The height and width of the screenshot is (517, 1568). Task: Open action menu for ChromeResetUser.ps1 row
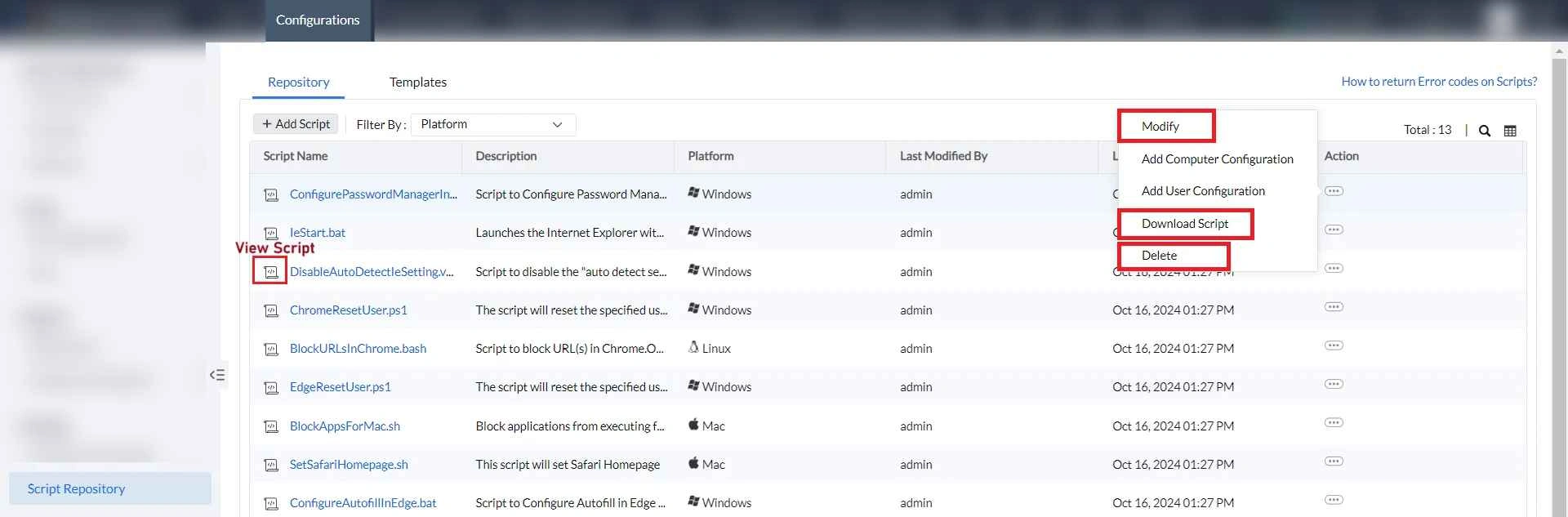(x=1334, y=307)
